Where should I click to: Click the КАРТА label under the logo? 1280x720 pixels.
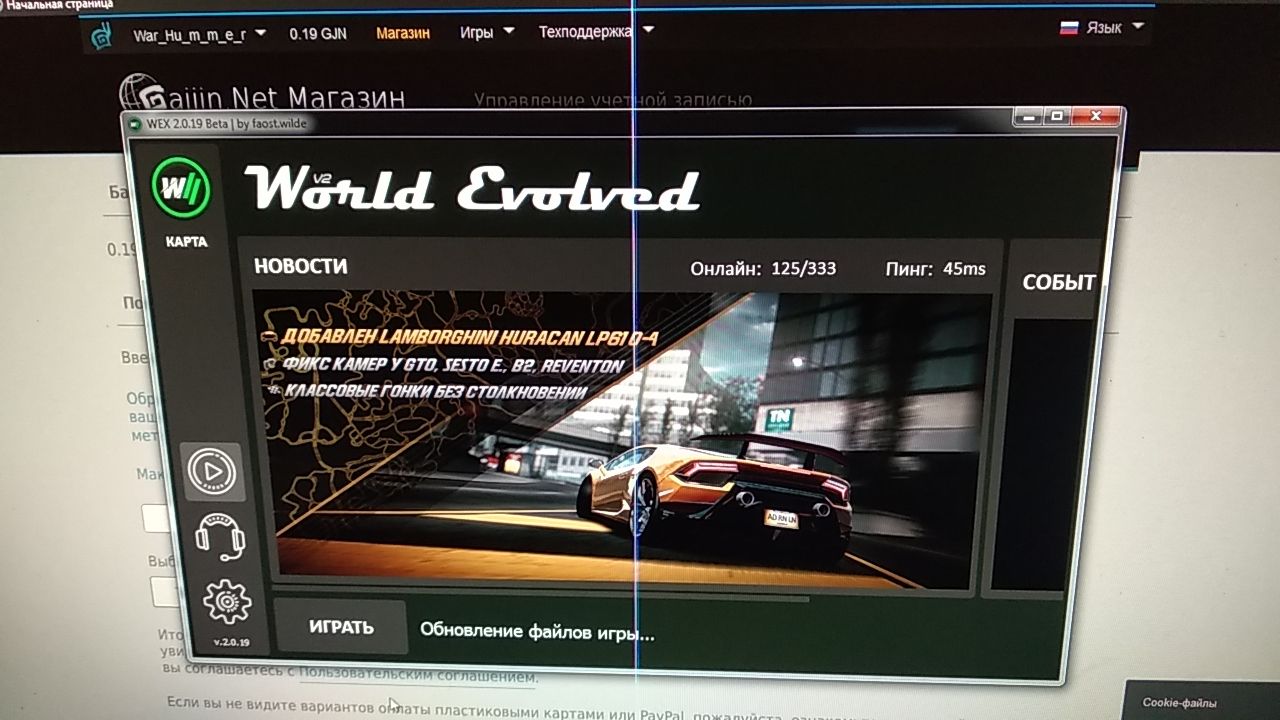pyautogui.click(x=187, y=241)
